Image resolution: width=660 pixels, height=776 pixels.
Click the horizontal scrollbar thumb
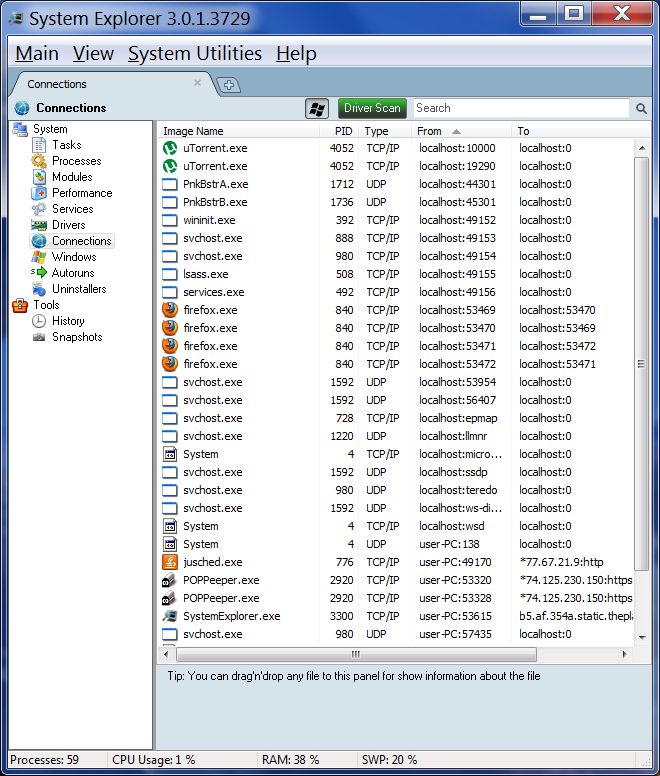coord(356,654)
